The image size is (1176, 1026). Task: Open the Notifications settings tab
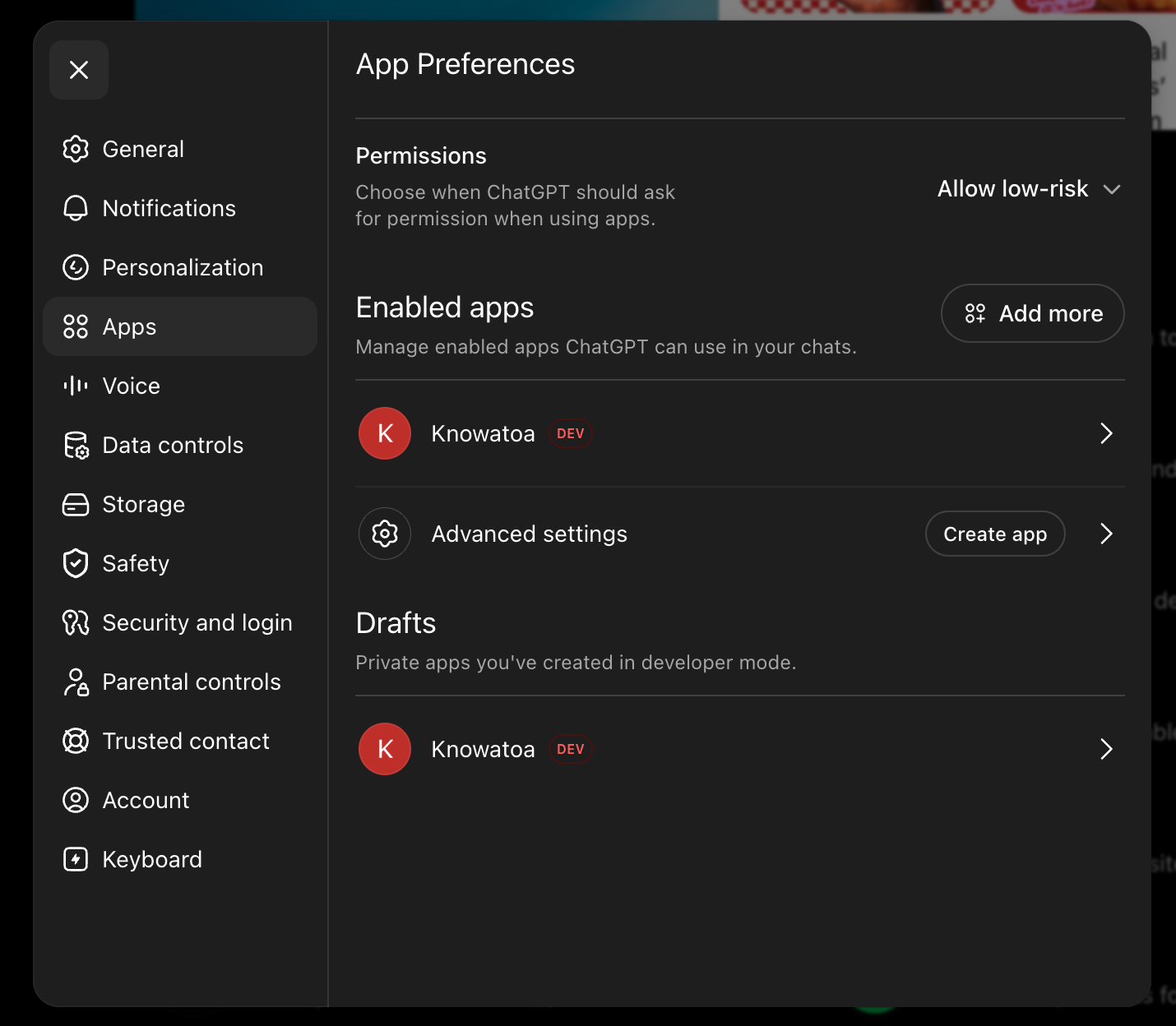pos(180,208)
